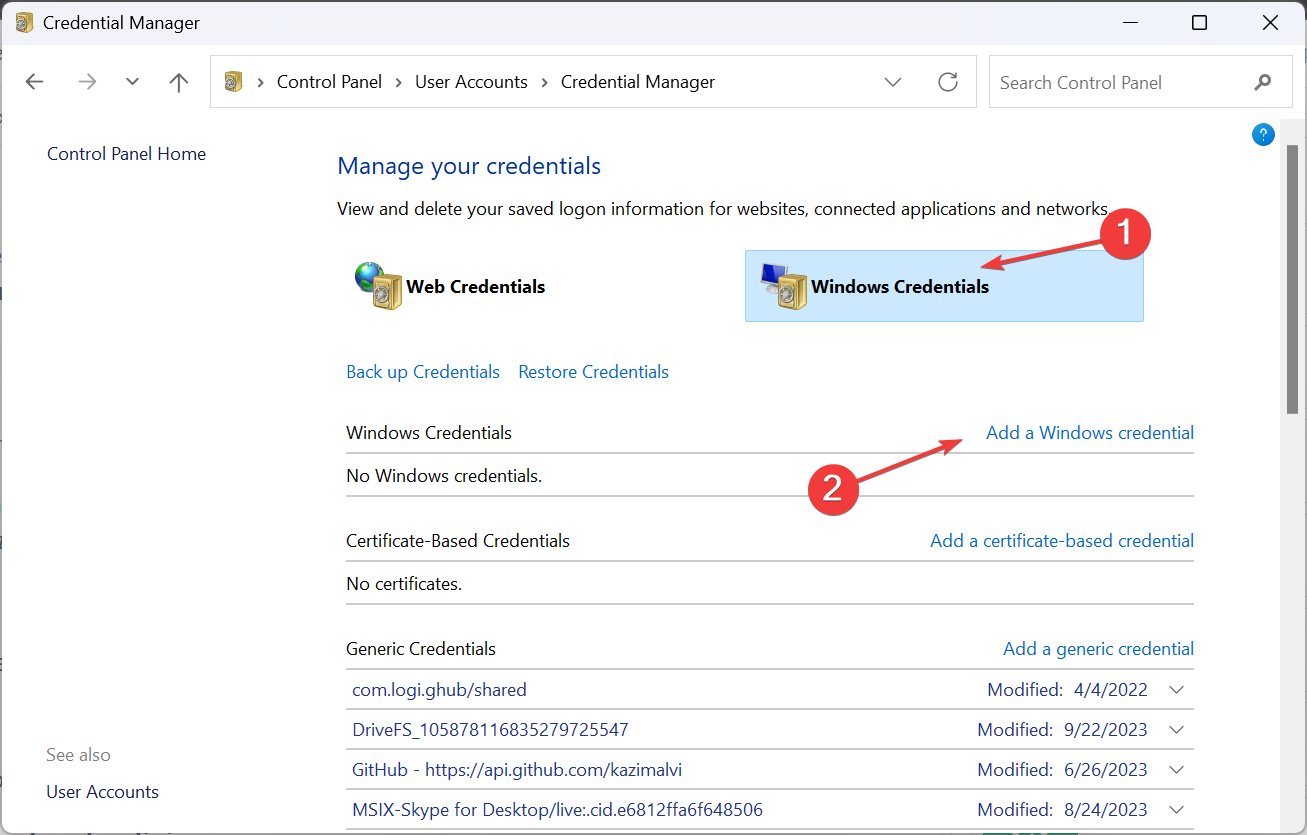Expand the GitHub credential chevron
Image resolution: width=1307 pixels, height=835 pixels.
coord(1176,770)
